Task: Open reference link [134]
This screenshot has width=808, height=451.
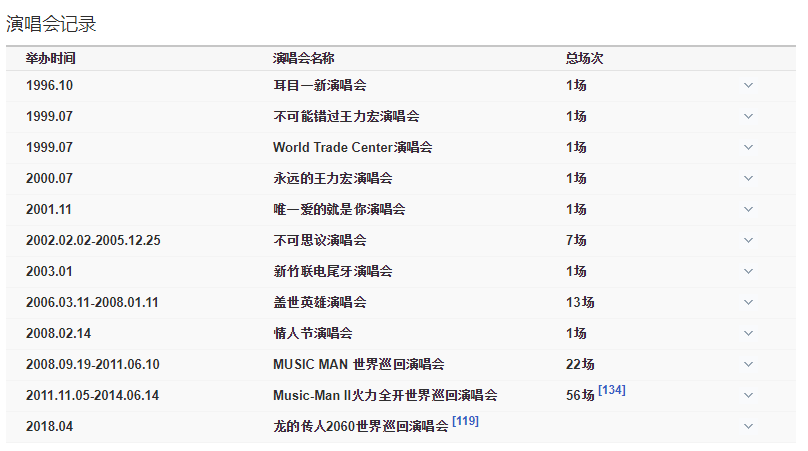Action: click(612, 390)
